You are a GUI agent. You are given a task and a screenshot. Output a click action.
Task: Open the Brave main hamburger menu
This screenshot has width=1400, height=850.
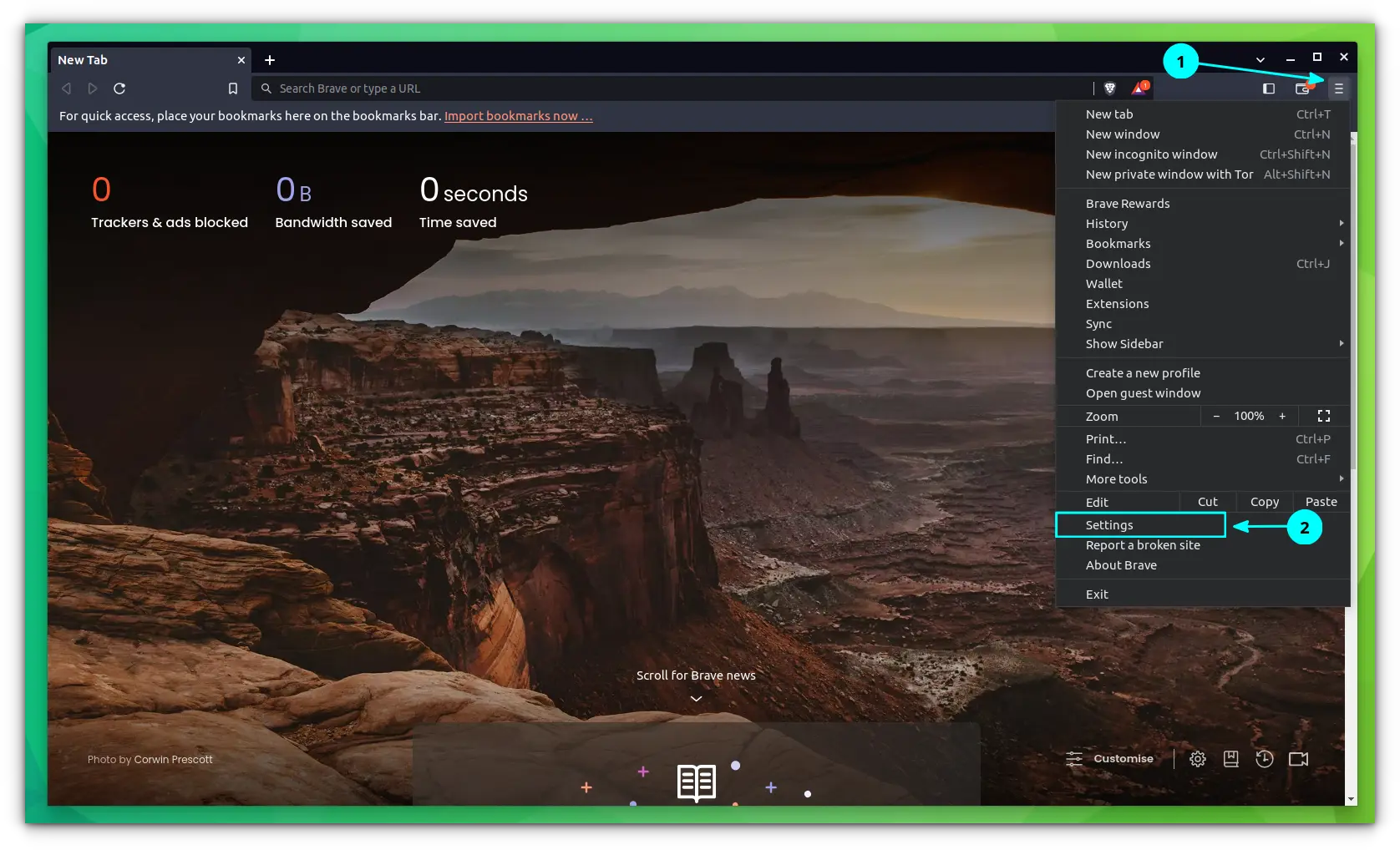point(1338,89)
